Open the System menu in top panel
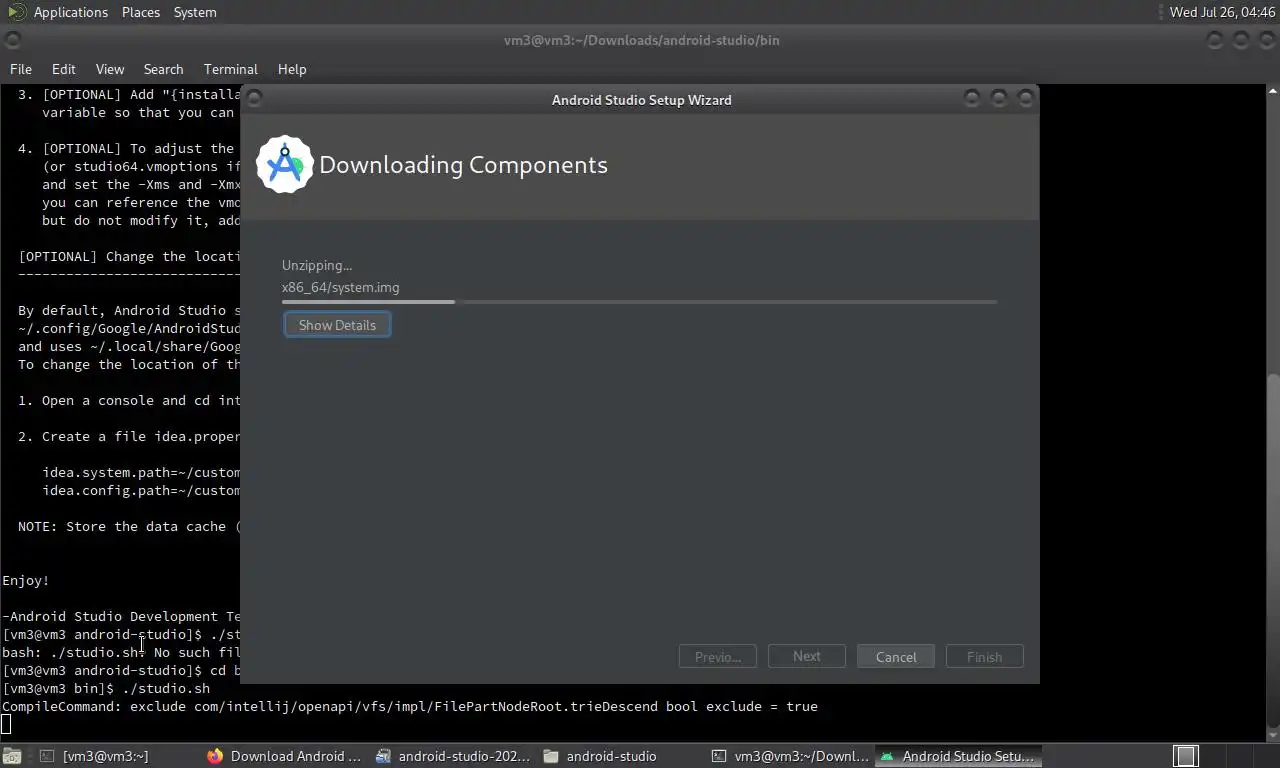 click(195, 12)
